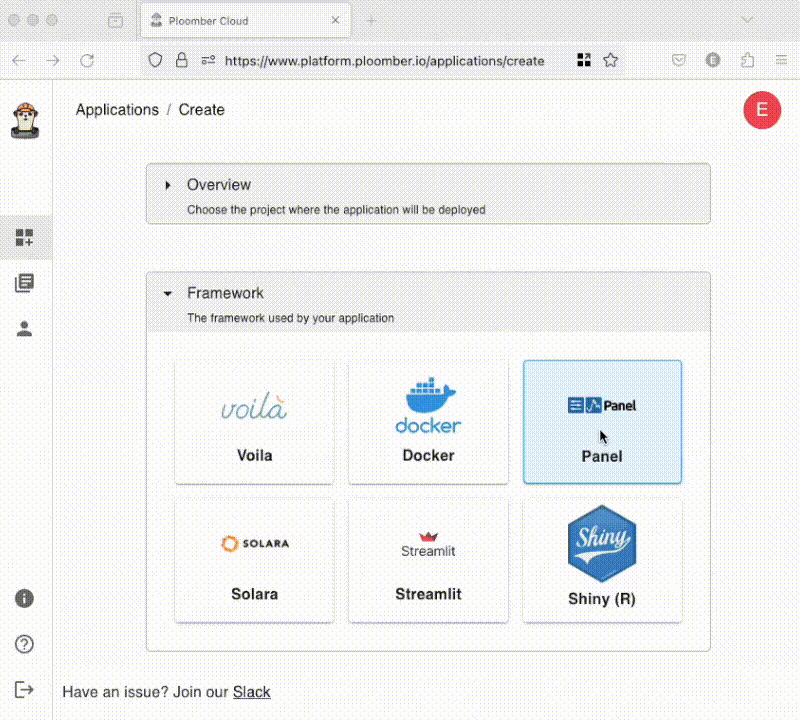
Task: Click the info circle icon in sidebar
Action: 25,599
